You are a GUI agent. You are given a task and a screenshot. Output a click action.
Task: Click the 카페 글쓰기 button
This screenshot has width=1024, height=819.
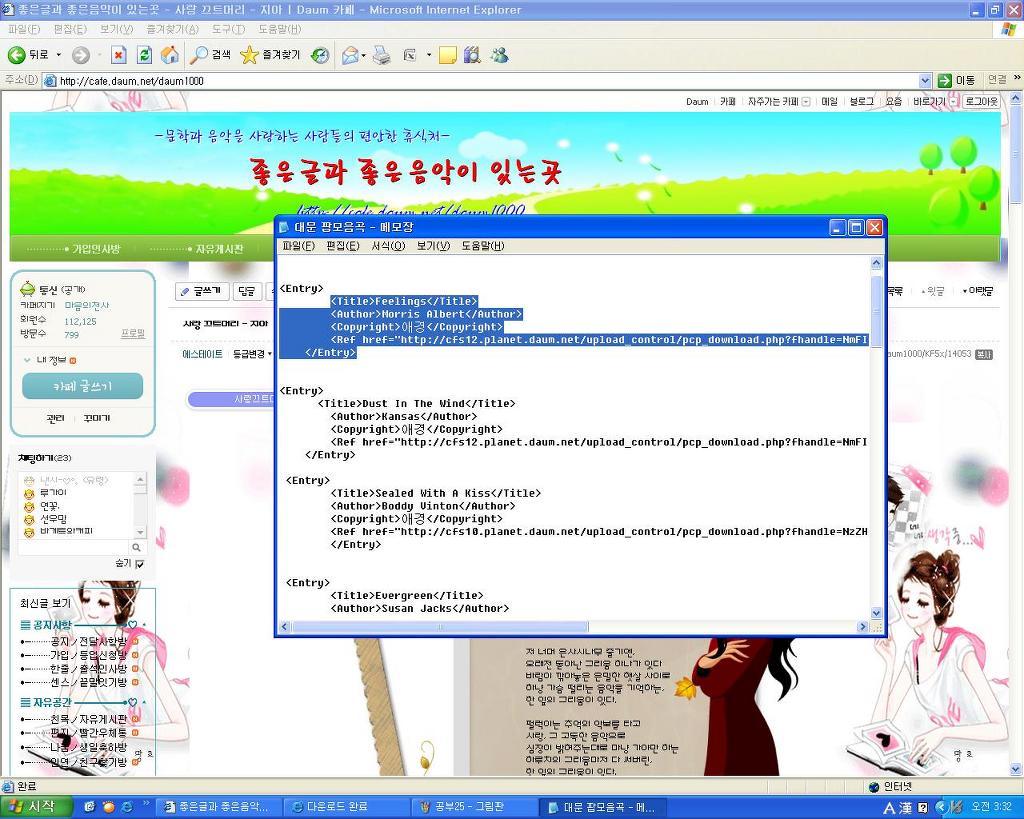tap(82, 386)
